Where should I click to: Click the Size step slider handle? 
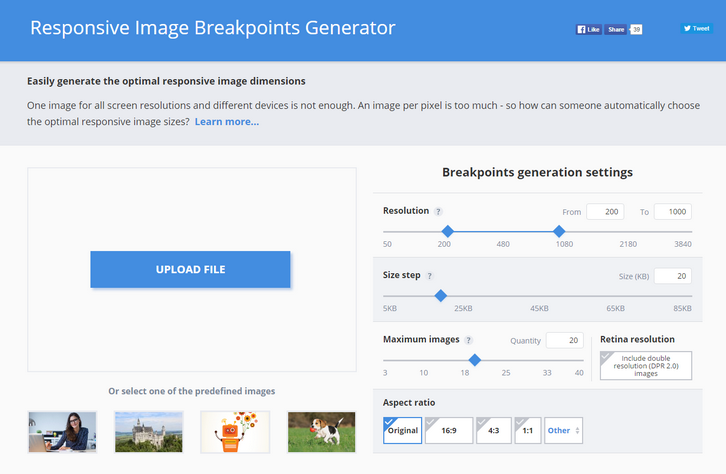(440, 295)
